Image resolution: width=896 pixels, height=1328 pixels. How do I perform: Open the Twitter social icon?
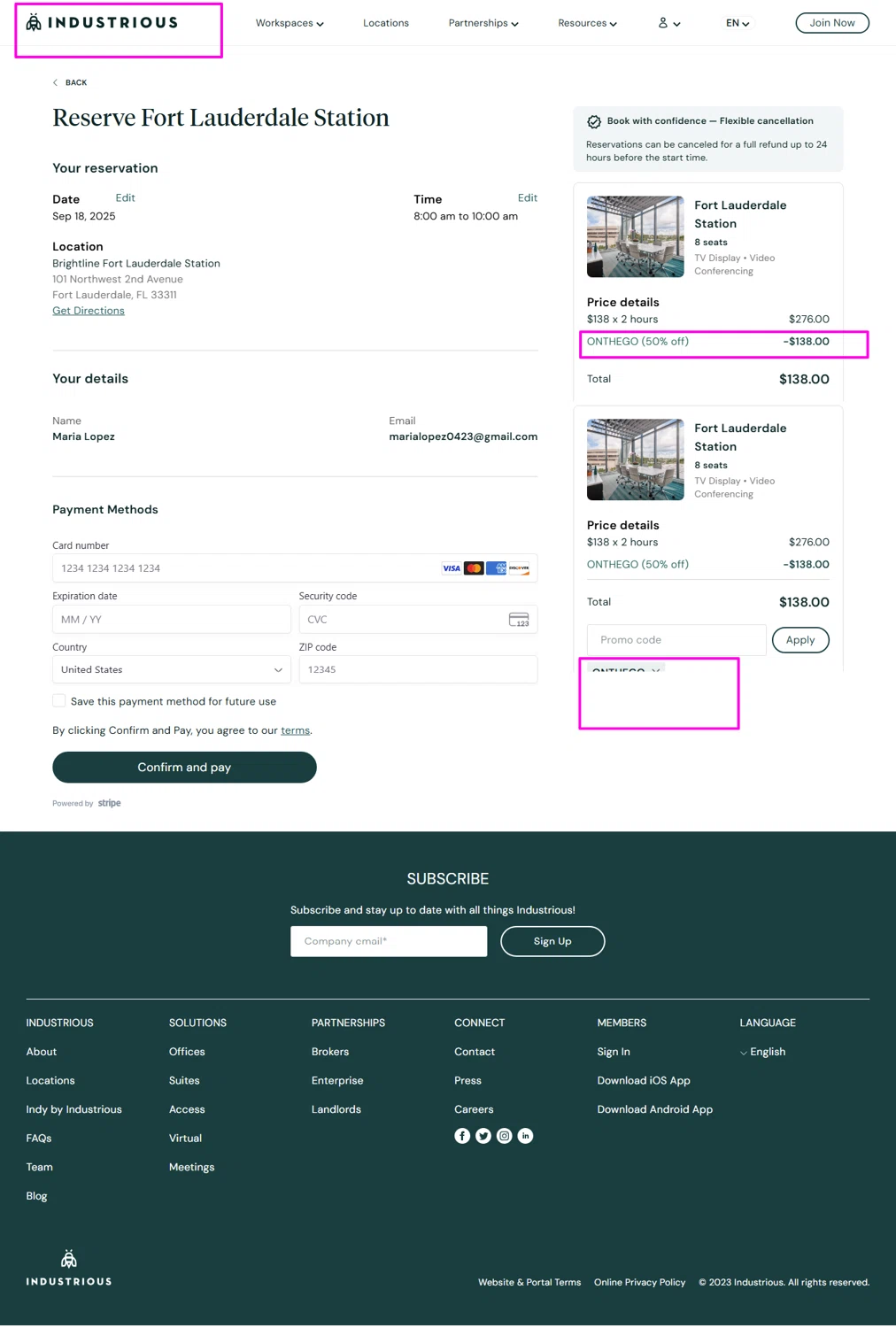(483, 1136)
